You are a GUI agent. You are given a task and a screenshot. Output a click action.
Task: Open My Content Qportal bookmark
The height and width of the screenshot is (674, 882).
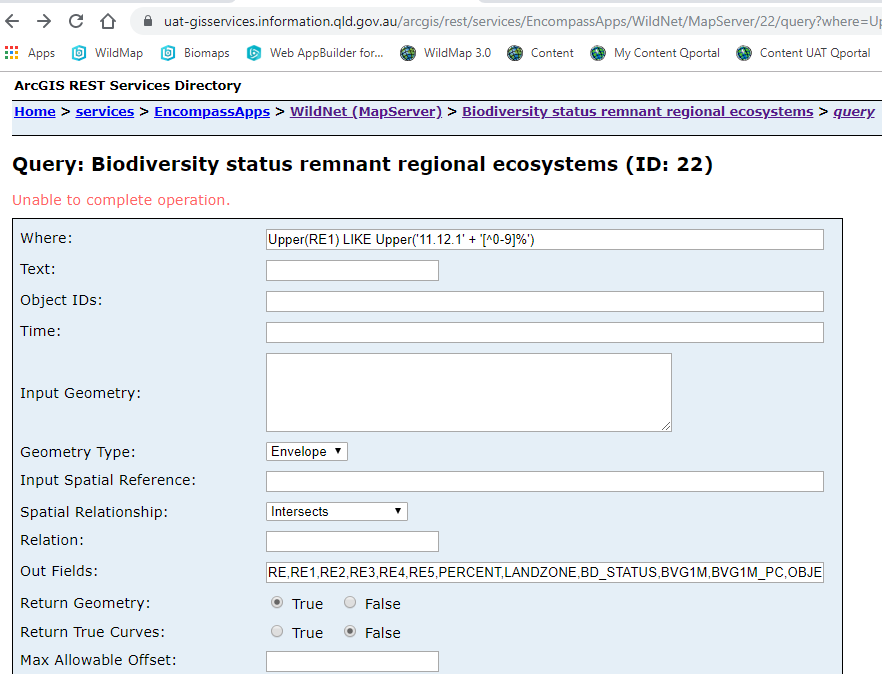tap(655, 53)
